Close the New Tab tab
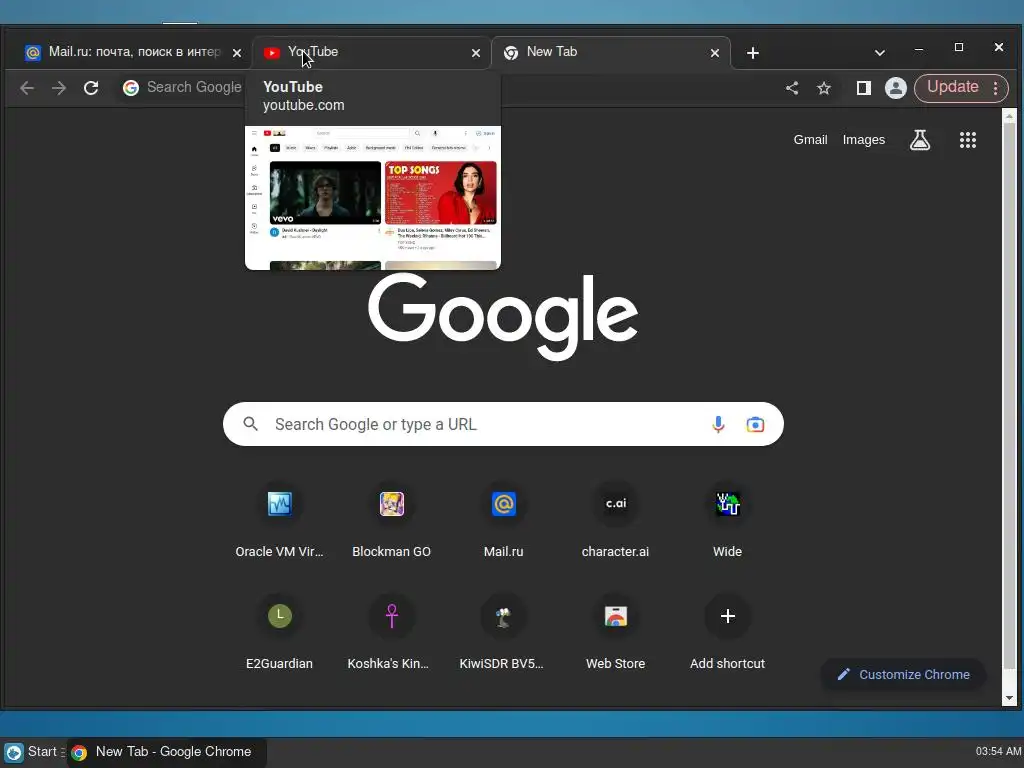Image resolution: width=1024 pixels, height=768 pixels. pyautogui.click(x=715, y=53)
